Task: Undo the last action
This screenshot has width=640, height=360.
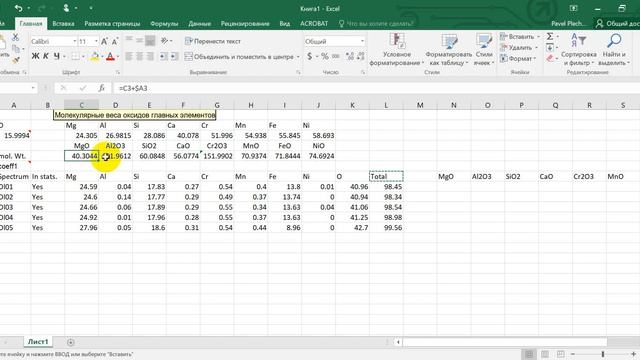Action: coord(18,8)
